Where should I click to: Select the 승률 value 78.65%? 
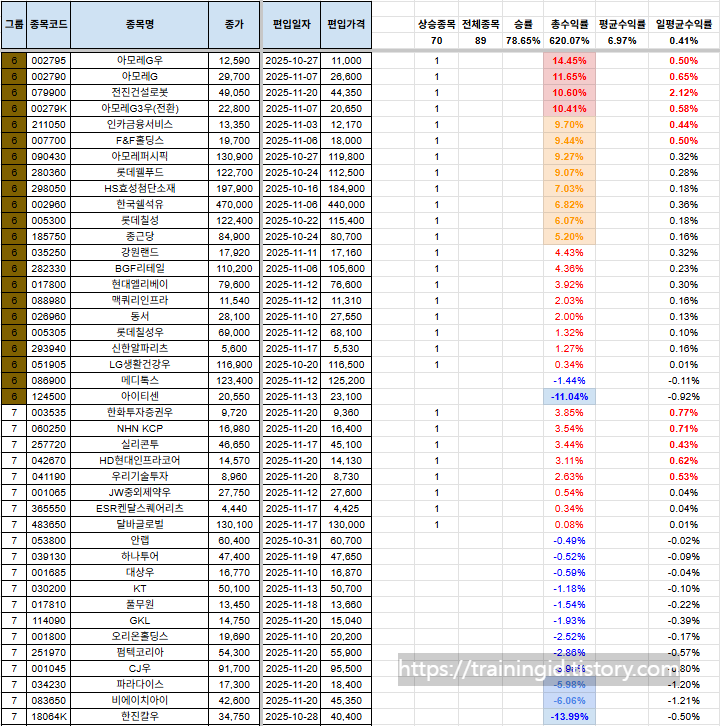click(x=523, y=41)
